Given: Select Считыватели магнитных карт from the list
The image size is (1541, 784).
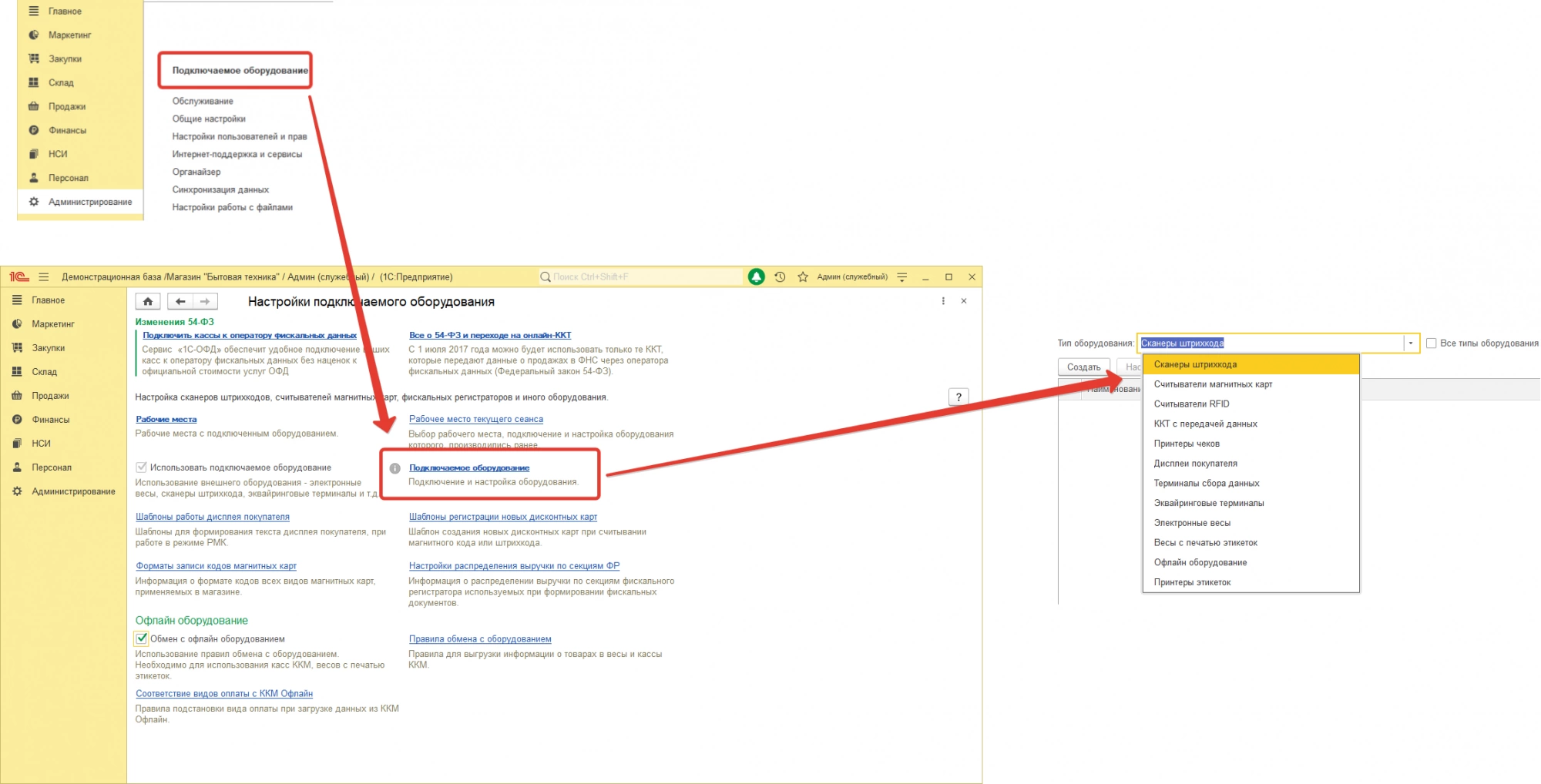Looking at the screenshot, I should tap(1251, 384).
